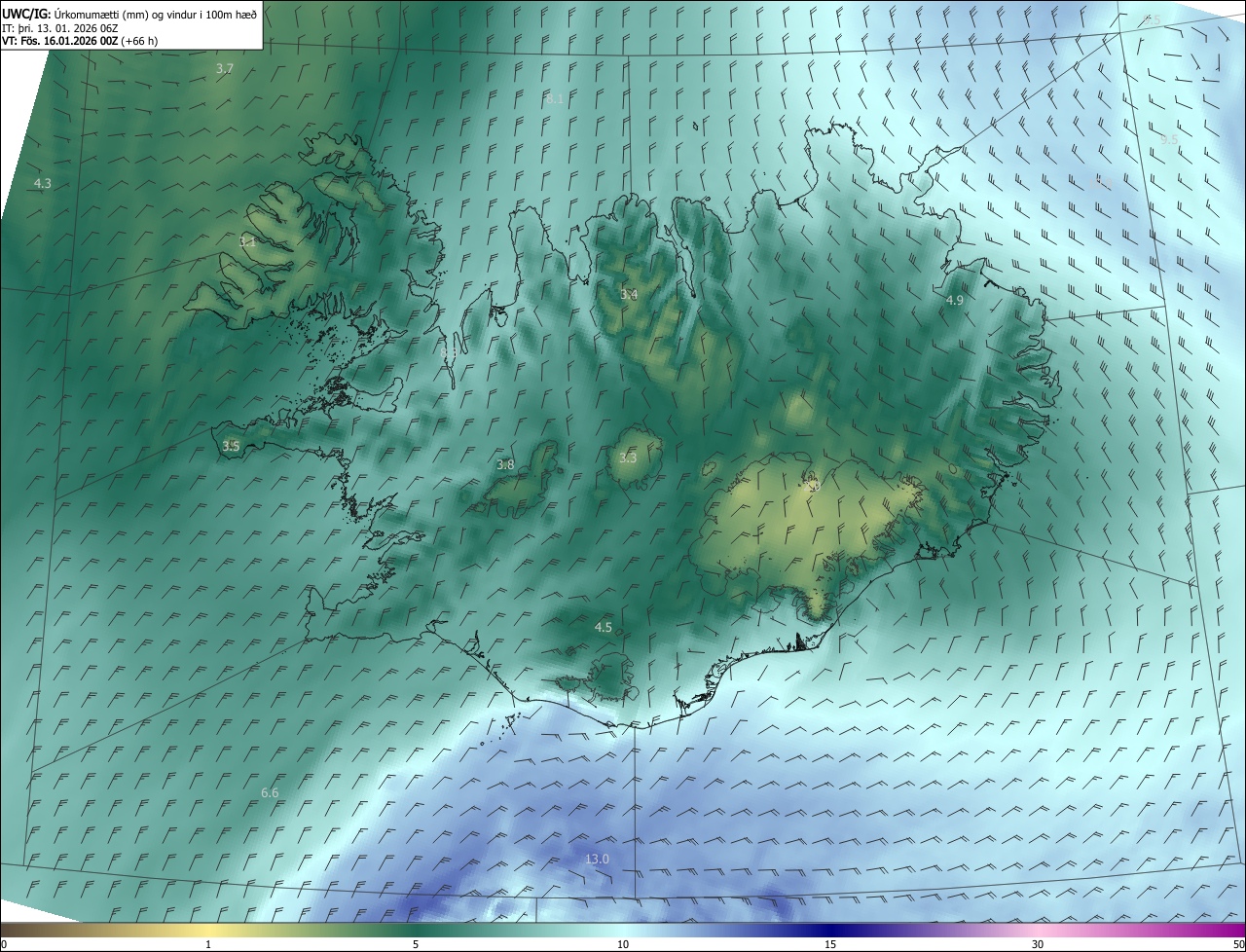Click the 3.7 value label on the map
The height and width of the screenshot is (952, 1246).
[225, 68]
